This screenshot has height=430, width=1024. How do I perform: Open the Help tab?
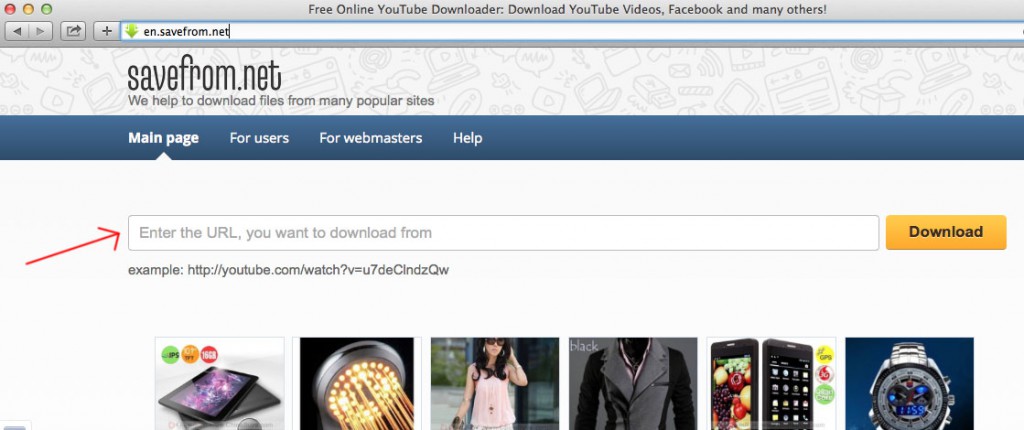468,138
